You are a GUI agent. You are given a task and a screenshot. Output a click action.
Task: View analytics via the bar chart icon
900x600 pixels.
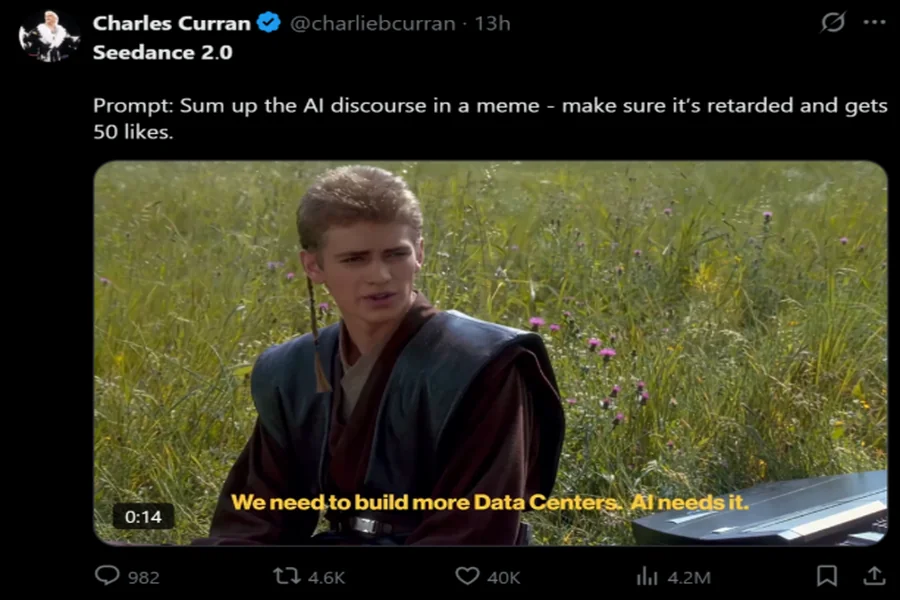(647, 576)
